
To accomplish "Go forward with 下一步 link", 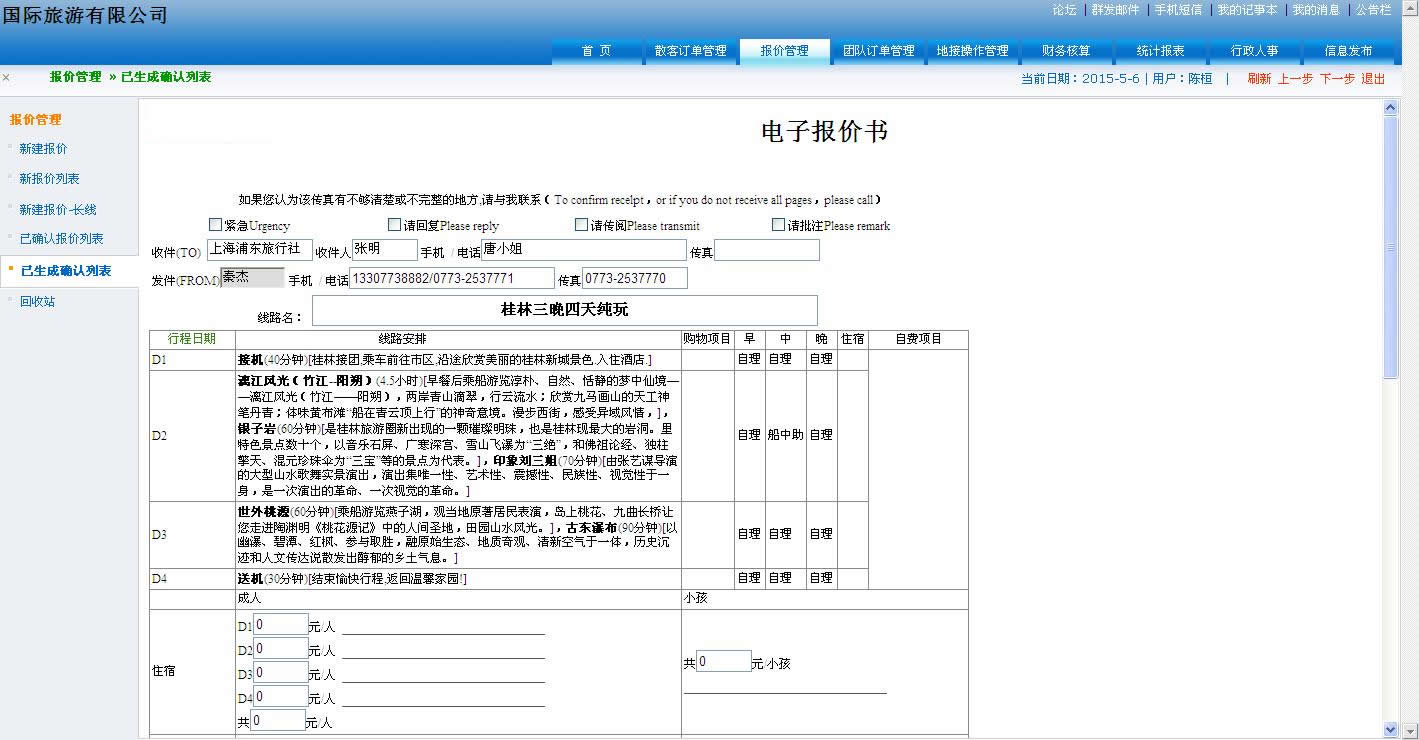I will click(x=1337, y=79).
